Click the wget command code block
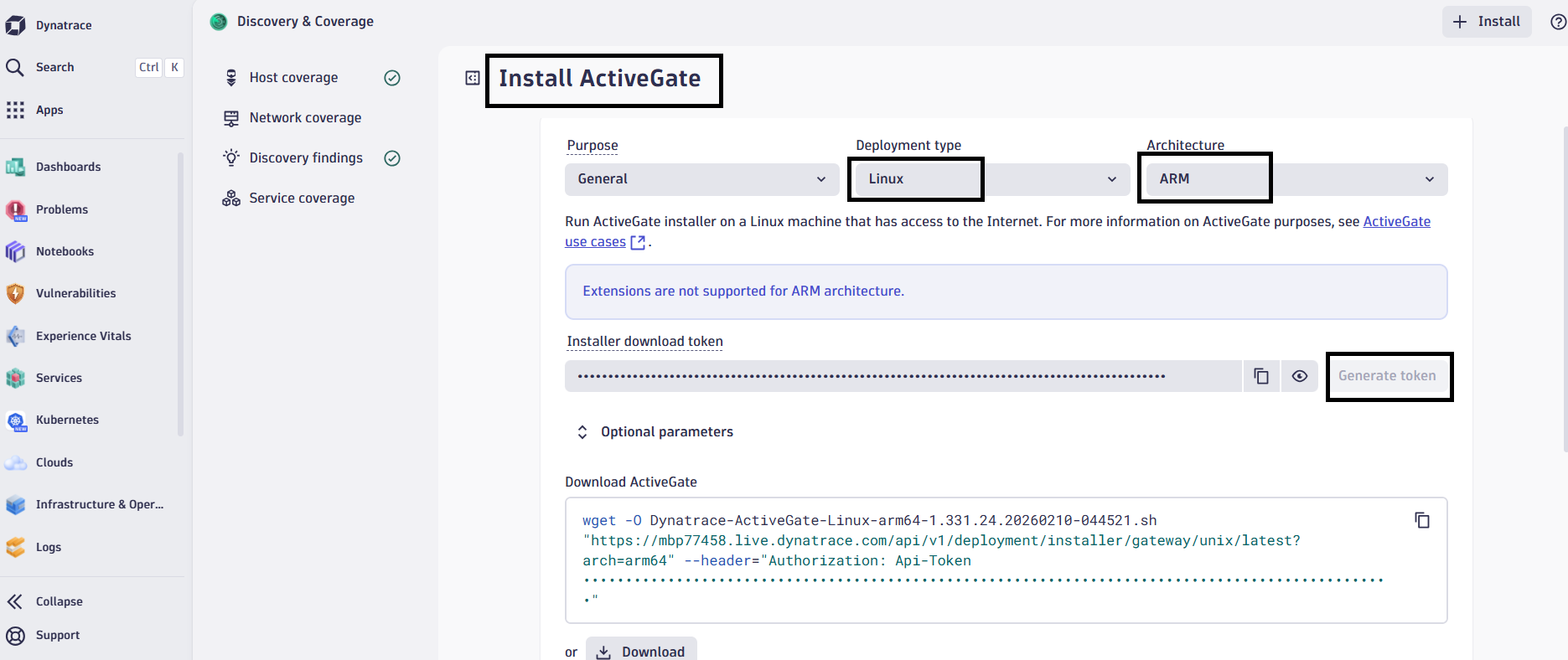 click(1006, 560)
